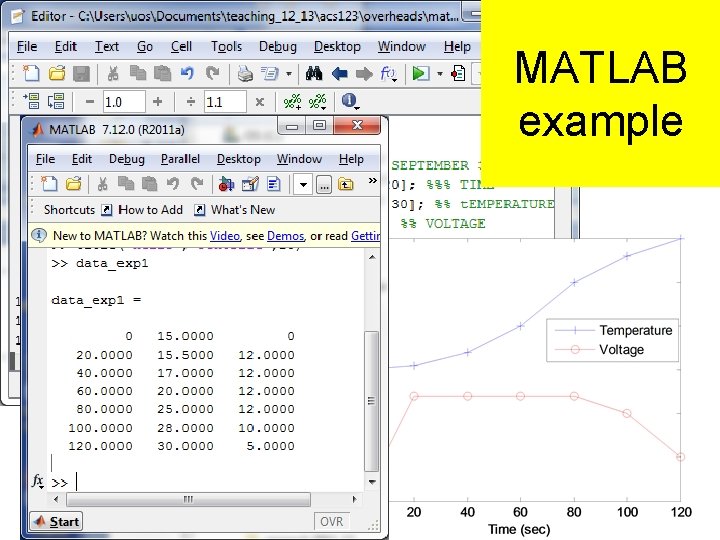
Task: Click the data_exp1 command line text
Action: pyautogui.click(x=112, y=264)
